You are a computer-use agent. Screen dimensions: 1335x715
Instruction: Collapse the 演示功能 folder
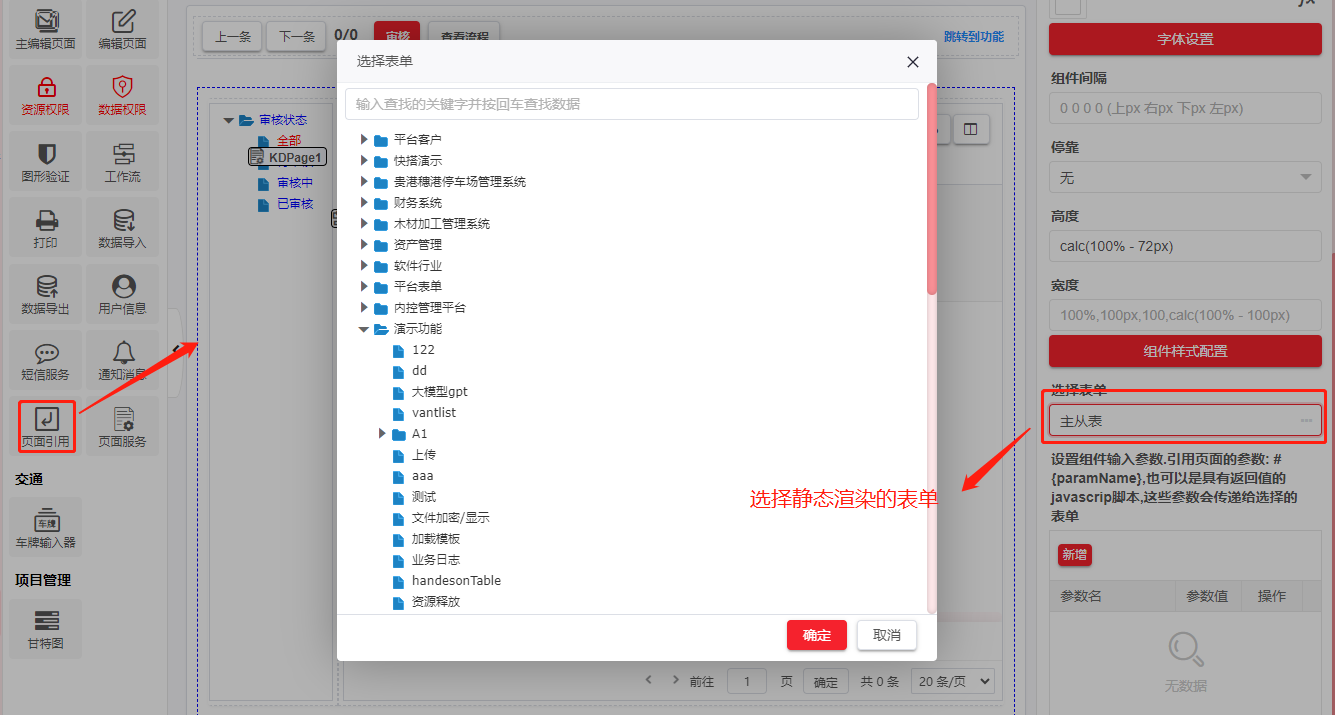pos(364,329)
